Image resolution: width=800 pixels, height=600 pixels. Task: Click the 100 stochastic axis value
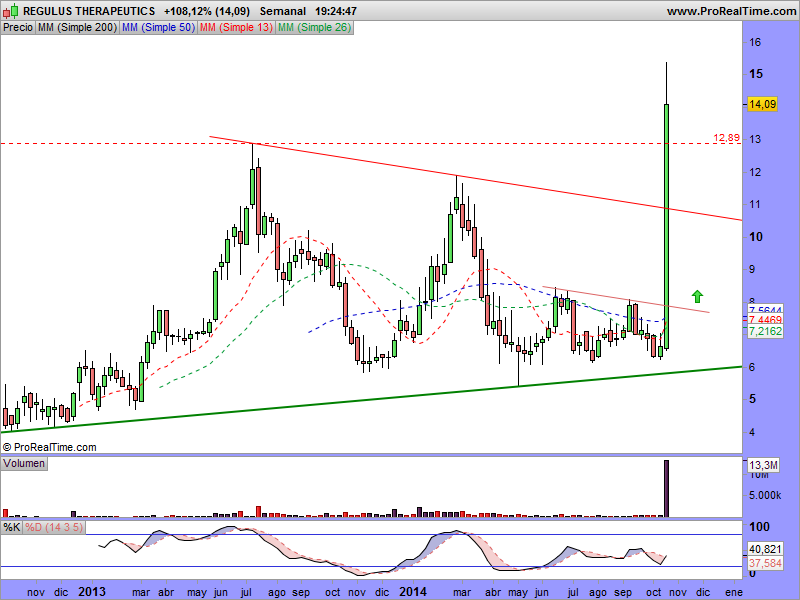tap(758, 527)
